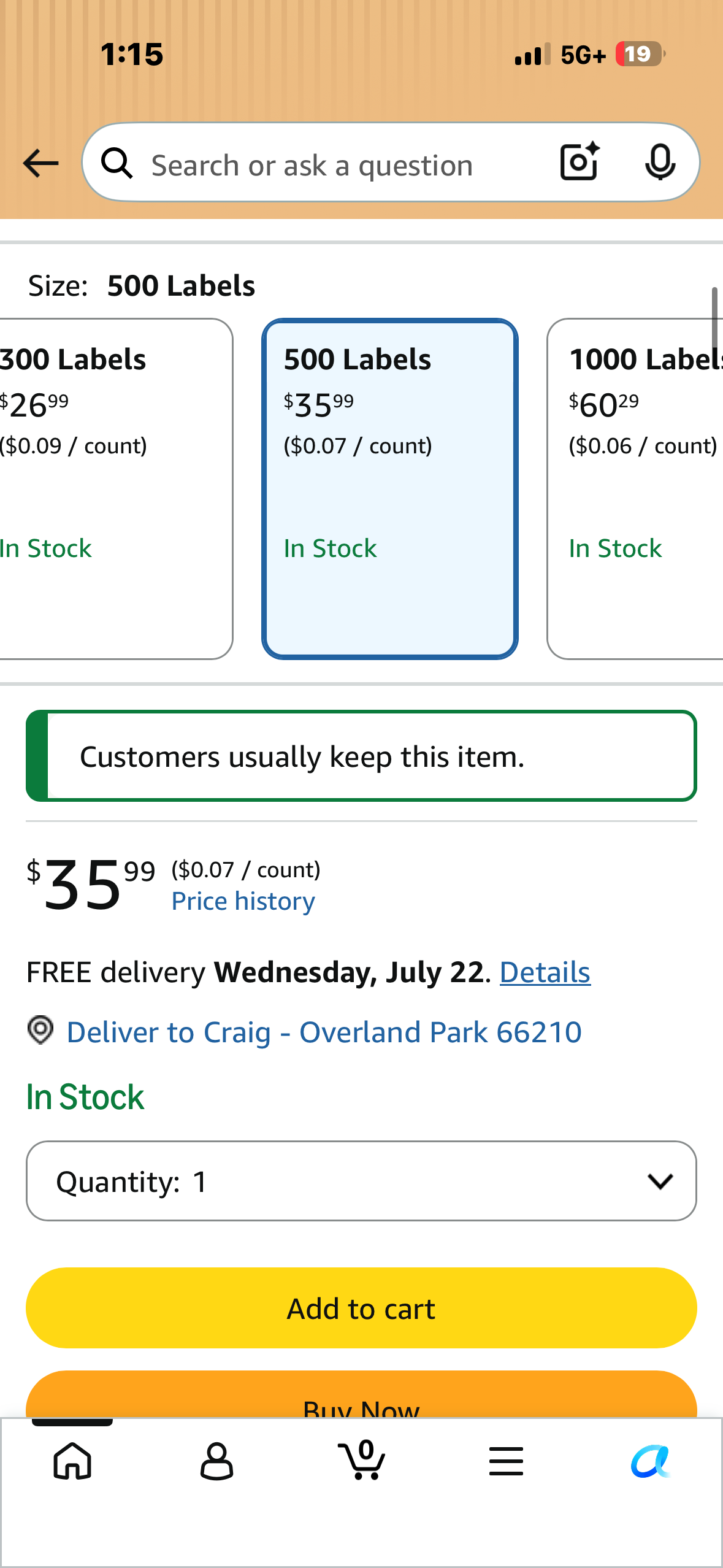Open delivery Details link
This screenshot has width=723, height=1568.
point(545,972)
